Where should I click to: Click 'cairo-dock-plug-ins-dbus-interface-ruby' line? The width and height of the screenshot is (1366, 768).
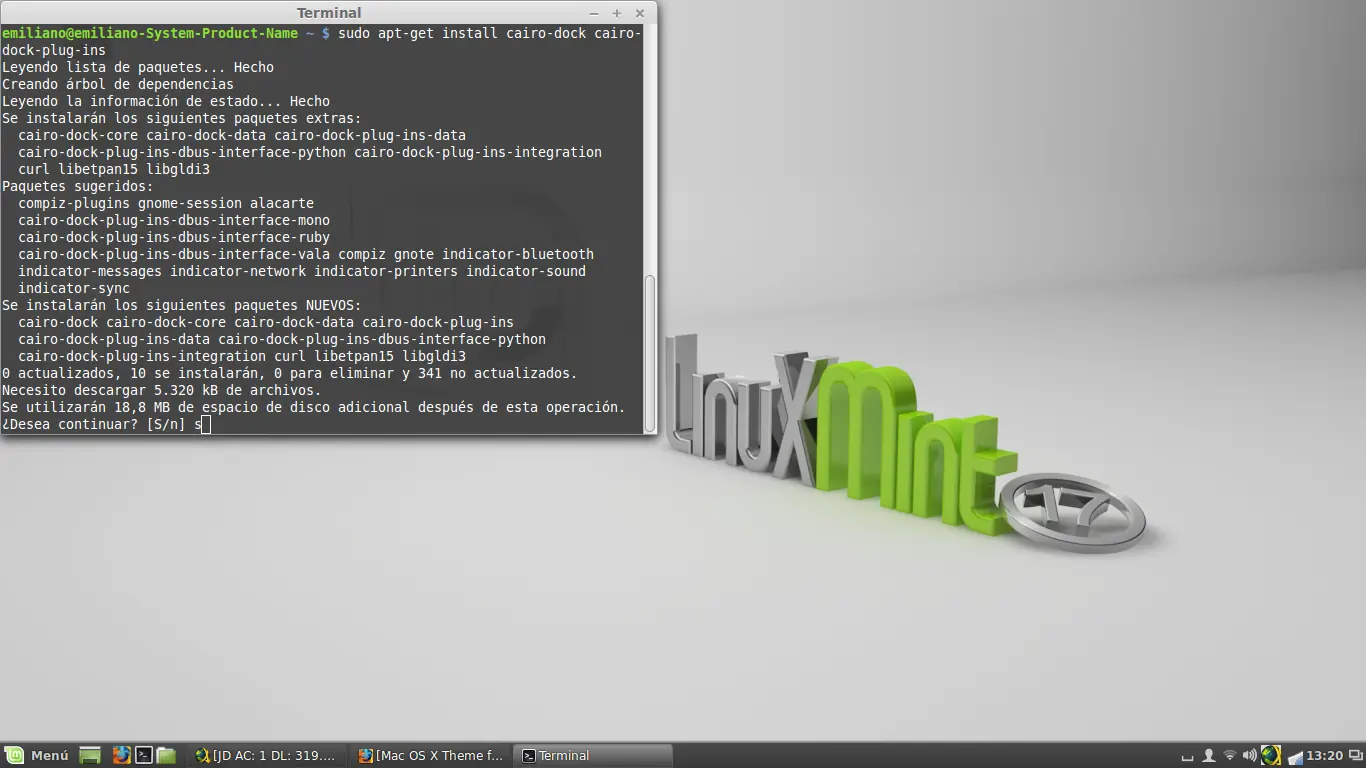click(x=174, y=238)
